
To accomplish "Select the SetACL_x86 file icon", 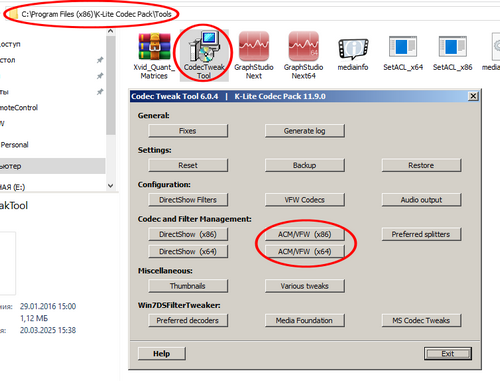I will (452, 47).
